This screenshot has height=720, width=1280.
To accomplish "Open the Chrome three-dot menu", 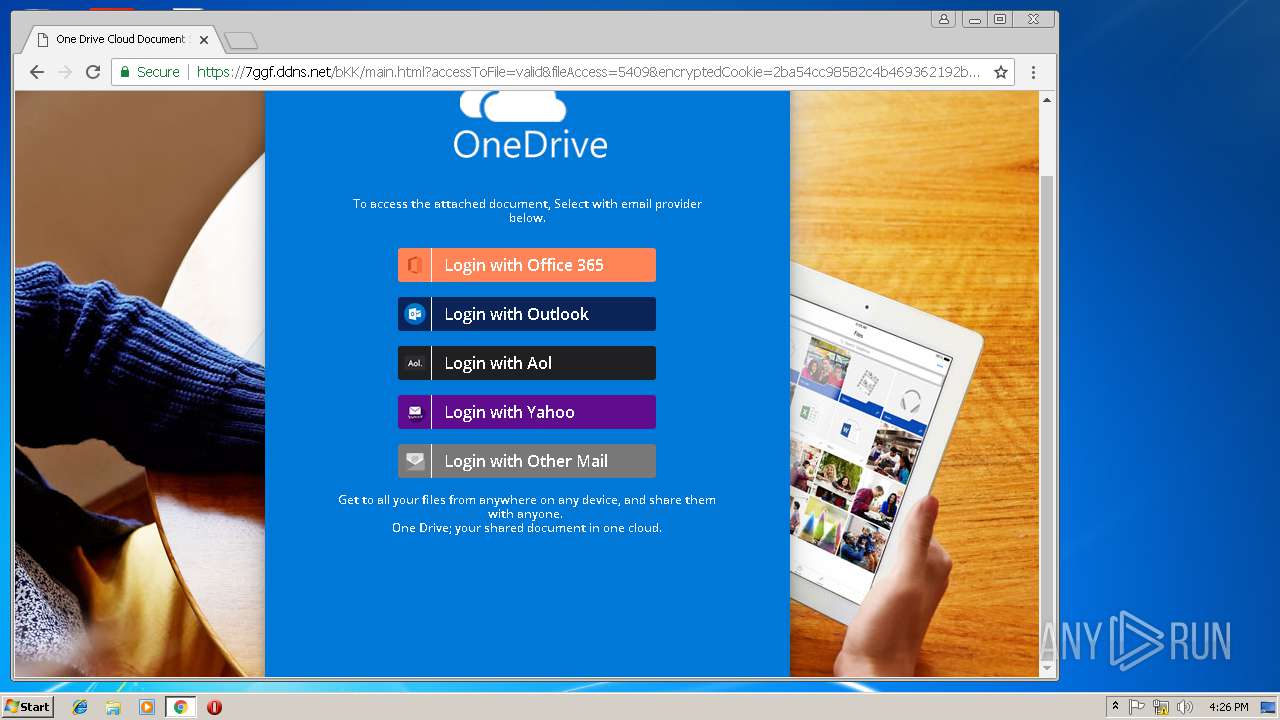I will [x=1033, y=72].
